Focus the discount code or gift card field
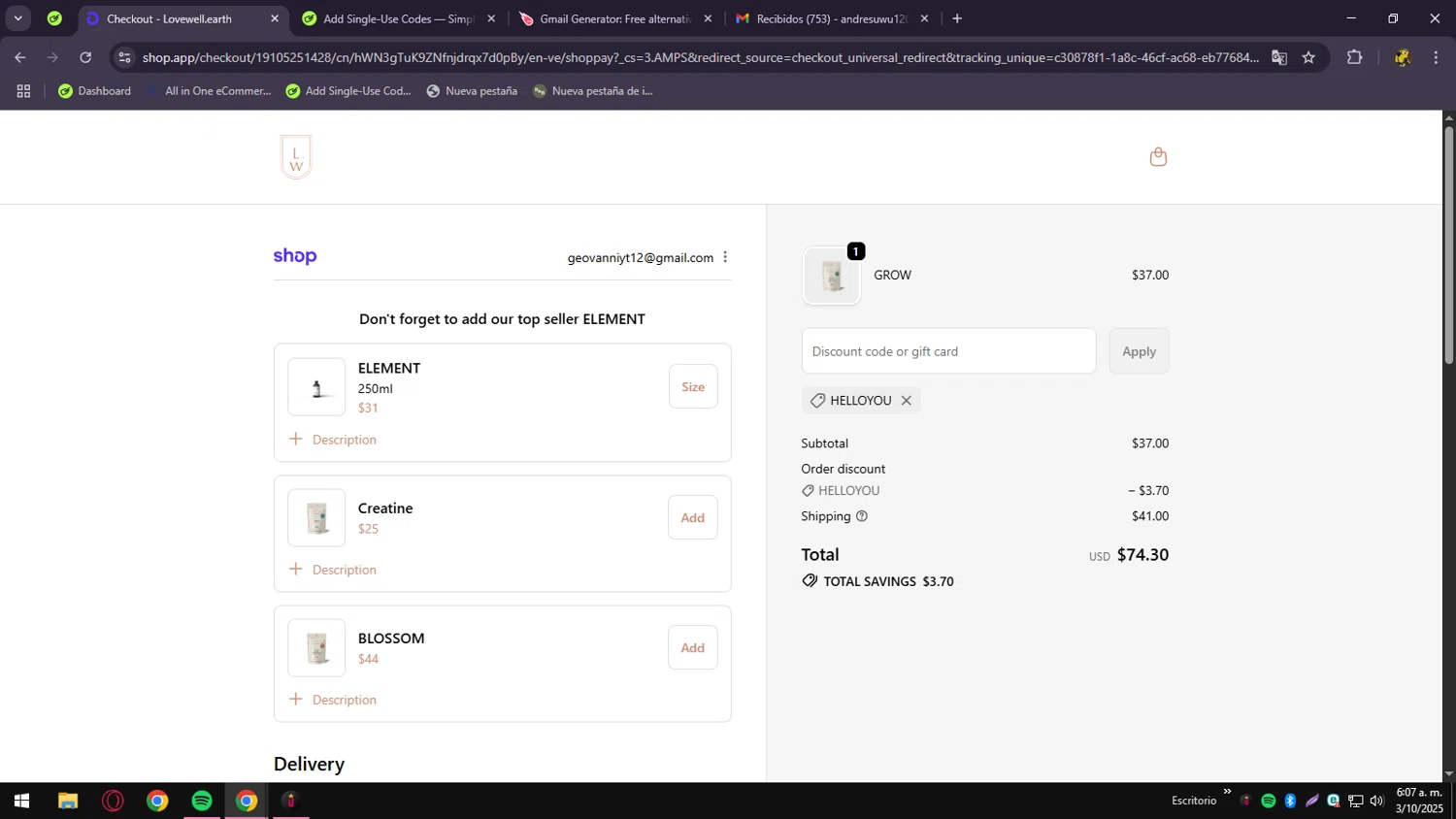Screen dimensions: 1456x819 [948, 351]
